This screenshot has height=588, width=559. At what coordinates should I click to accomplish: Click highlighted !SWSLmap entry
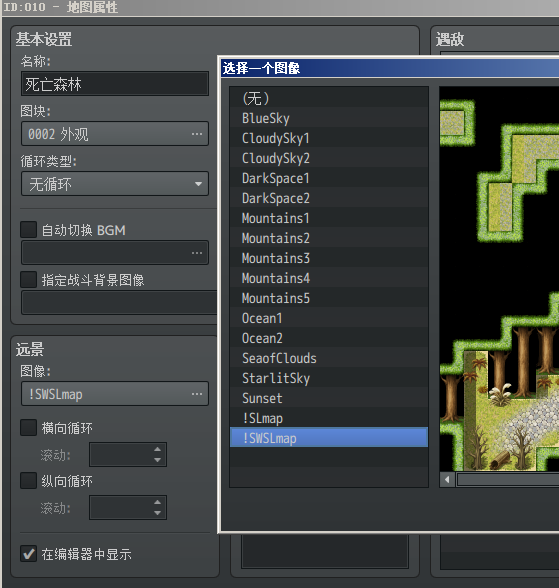point(329,437)
